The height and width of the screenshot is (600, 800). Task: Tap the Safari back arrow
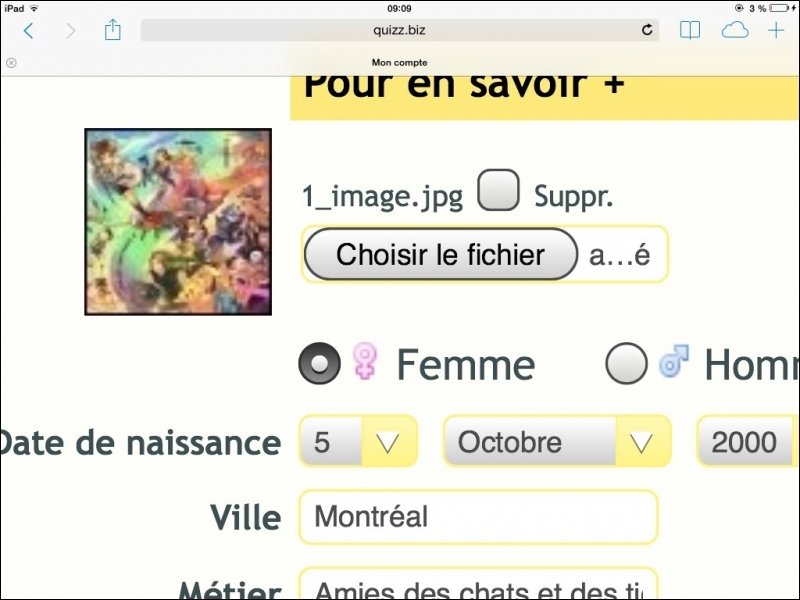[x=28, y=31]
